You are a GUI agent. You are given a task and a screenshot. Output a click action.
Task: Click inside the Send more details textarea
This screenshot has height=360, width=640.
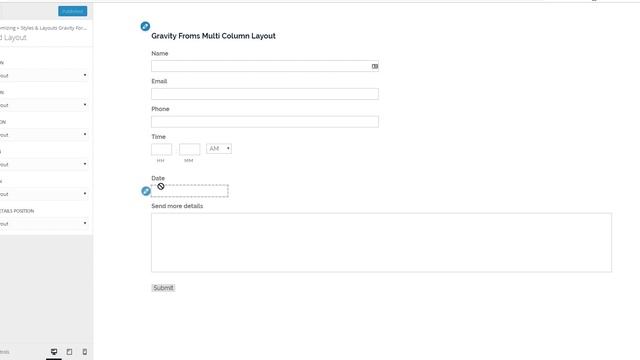[x=381, y=242]
